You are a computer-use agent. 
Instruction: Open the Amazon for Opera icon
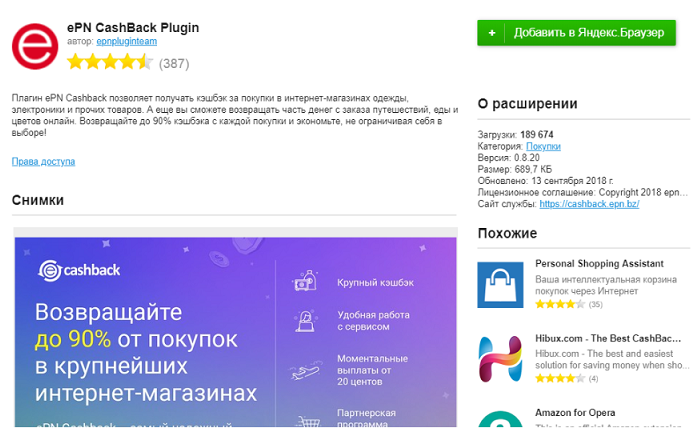point(500,419)
